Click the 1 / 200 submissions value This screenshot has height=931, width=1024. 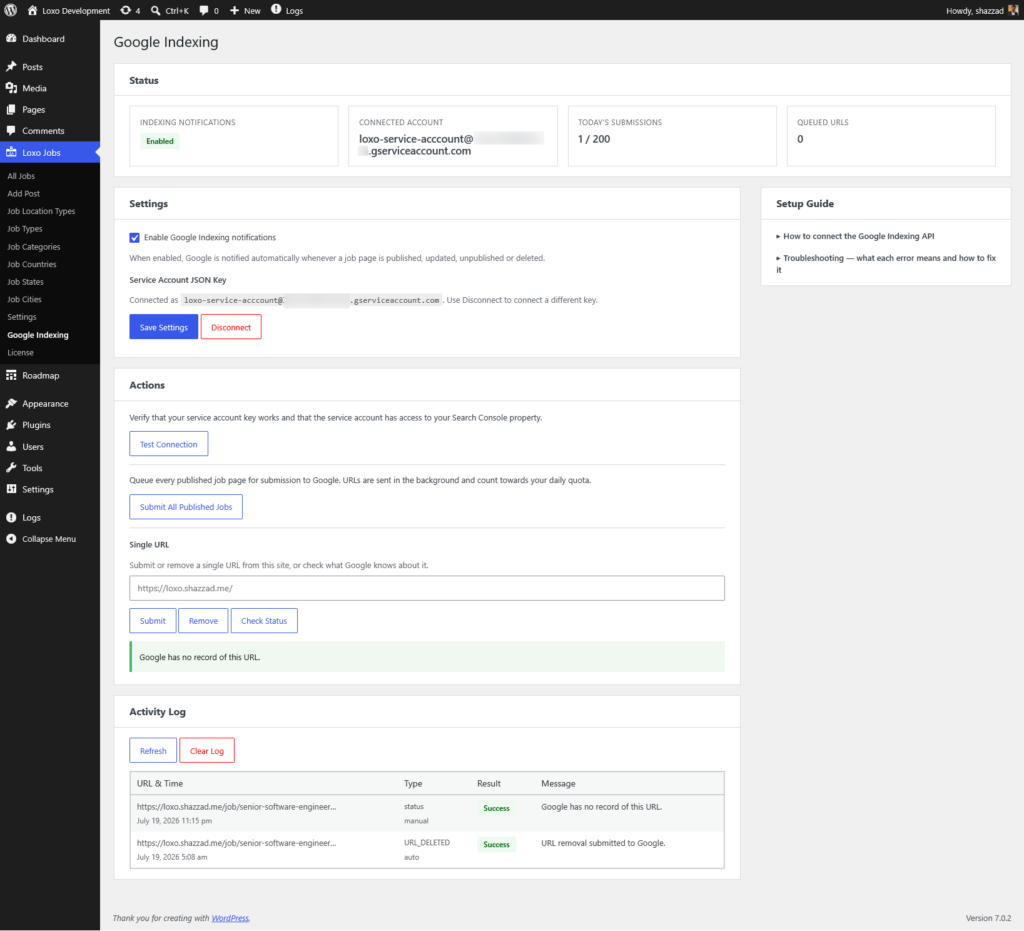pyautogui.click(x=594, y=139)
